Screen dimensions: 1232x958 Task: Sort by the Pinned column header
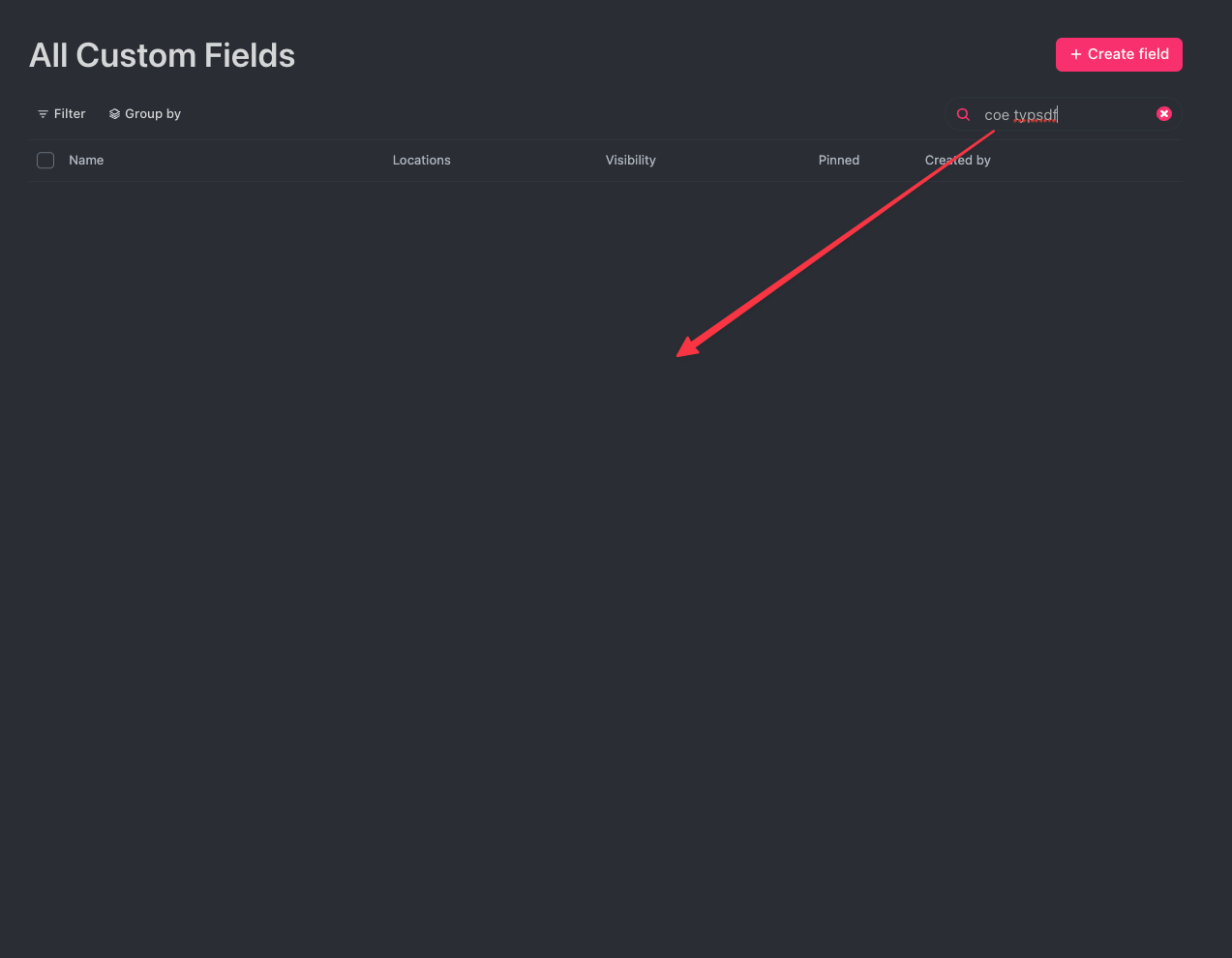838,161
